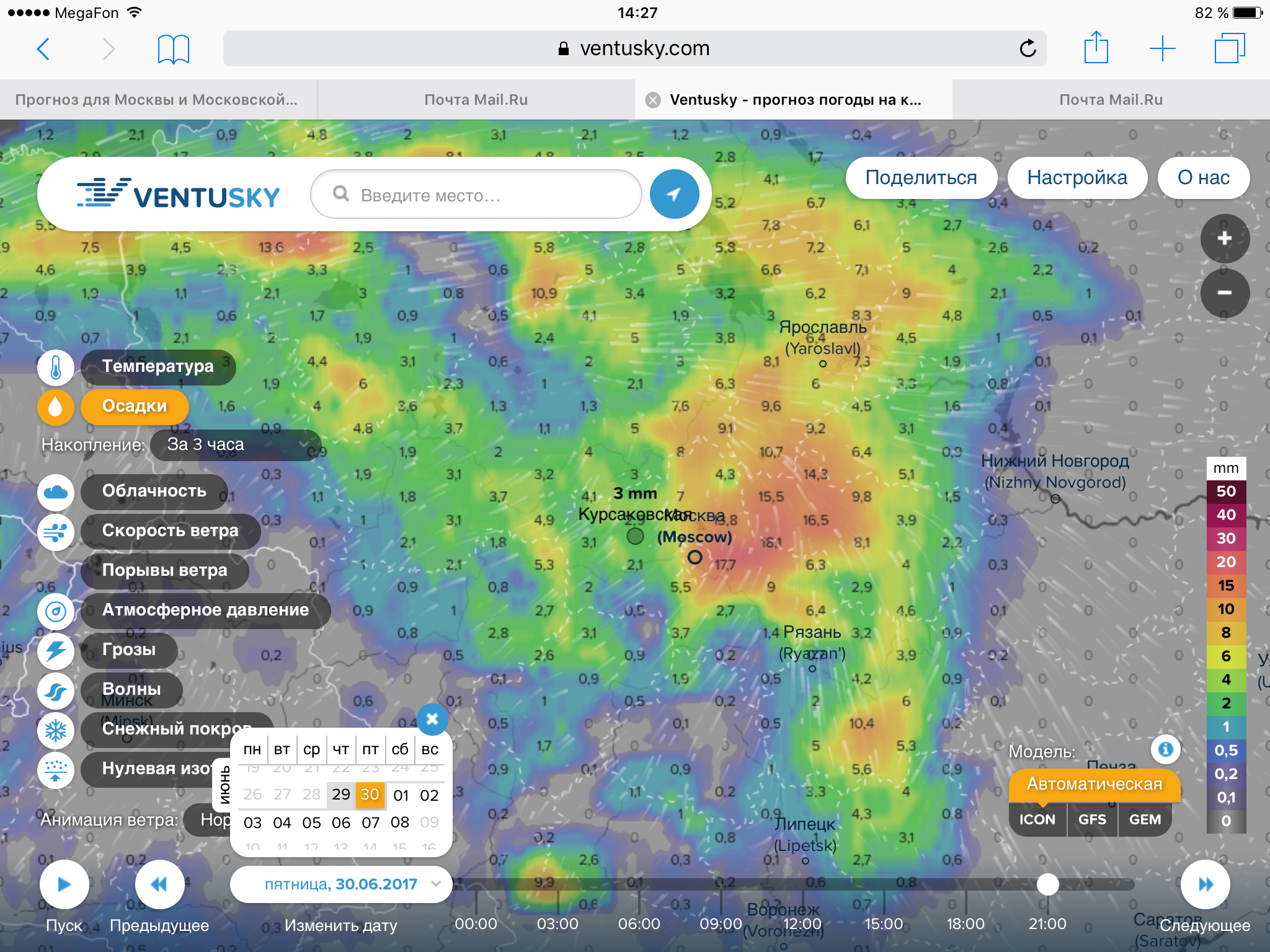Click the Поделиться share button
This screenshot has height=952, width=1270.
click(x=921, y=178)
